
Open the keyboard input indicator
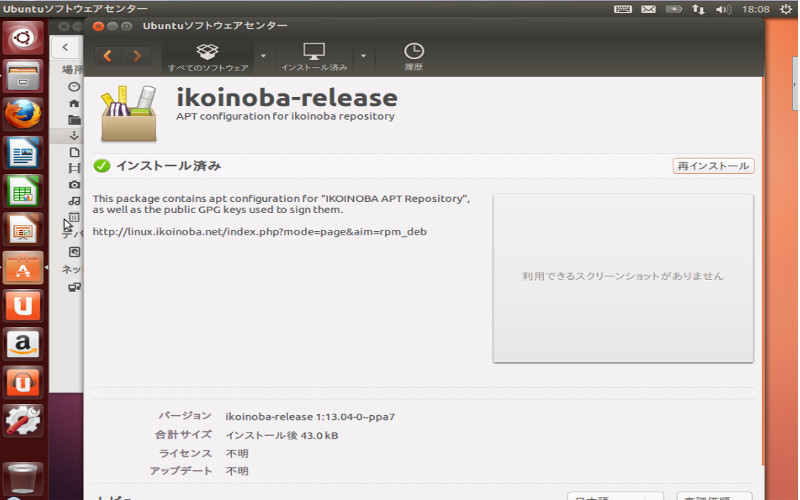coord(622,9)
